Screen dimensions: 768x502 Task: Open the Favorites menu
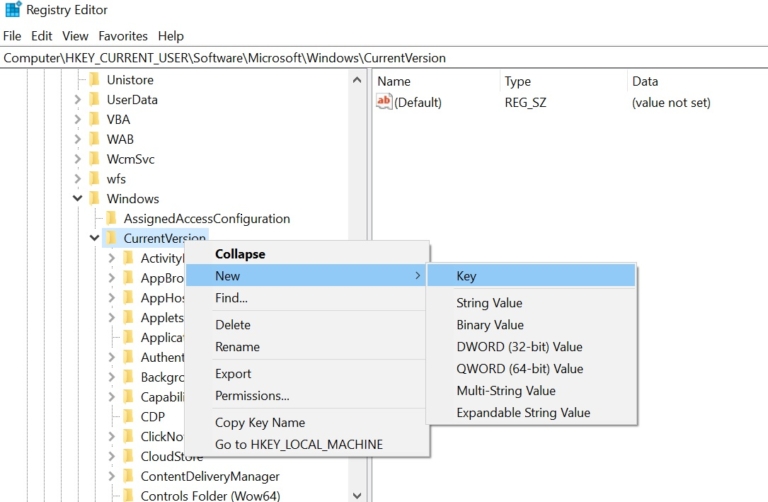(x=123, y=36)
